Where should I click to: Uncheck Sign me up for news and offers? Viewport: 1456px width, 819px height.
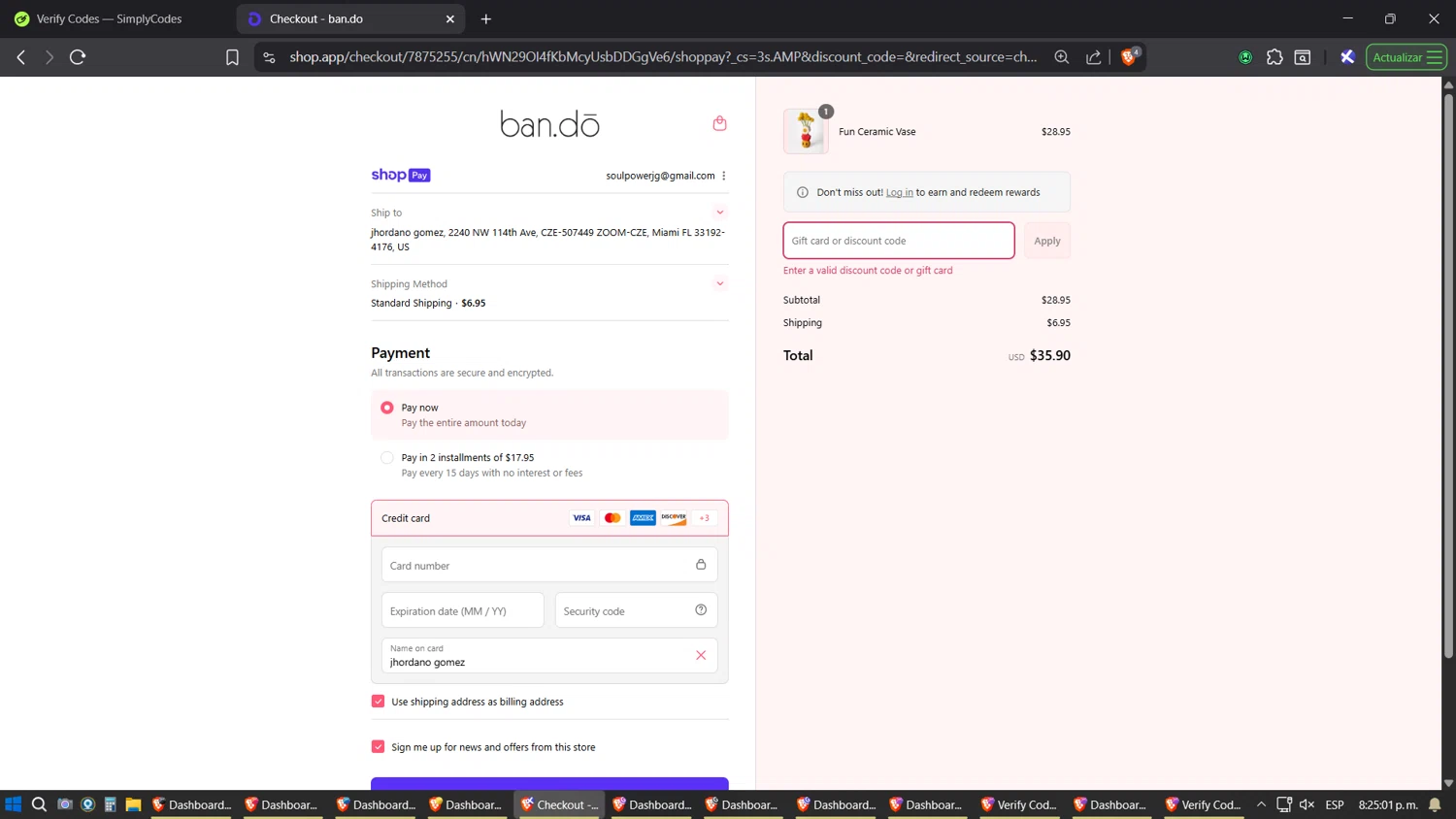click(378, 746)
